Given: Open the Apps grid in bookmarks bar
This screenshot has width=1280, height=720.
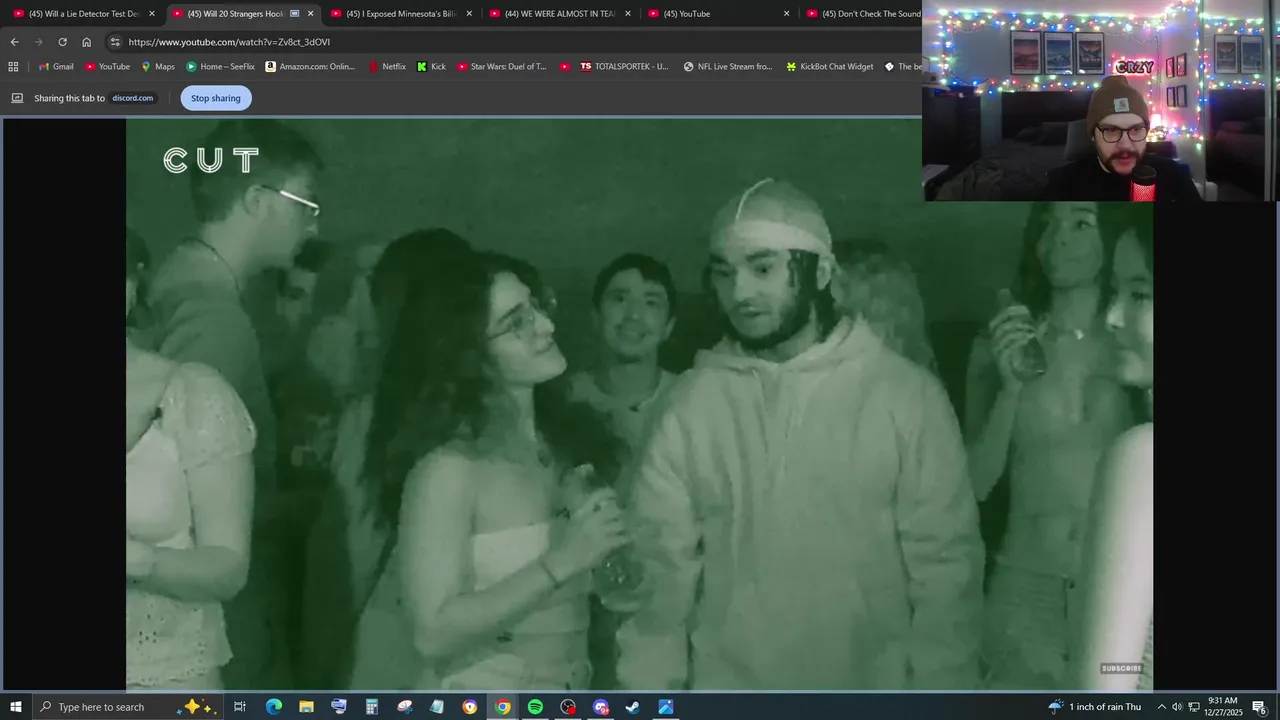Looking at the screenshot, I should point(13,67).
